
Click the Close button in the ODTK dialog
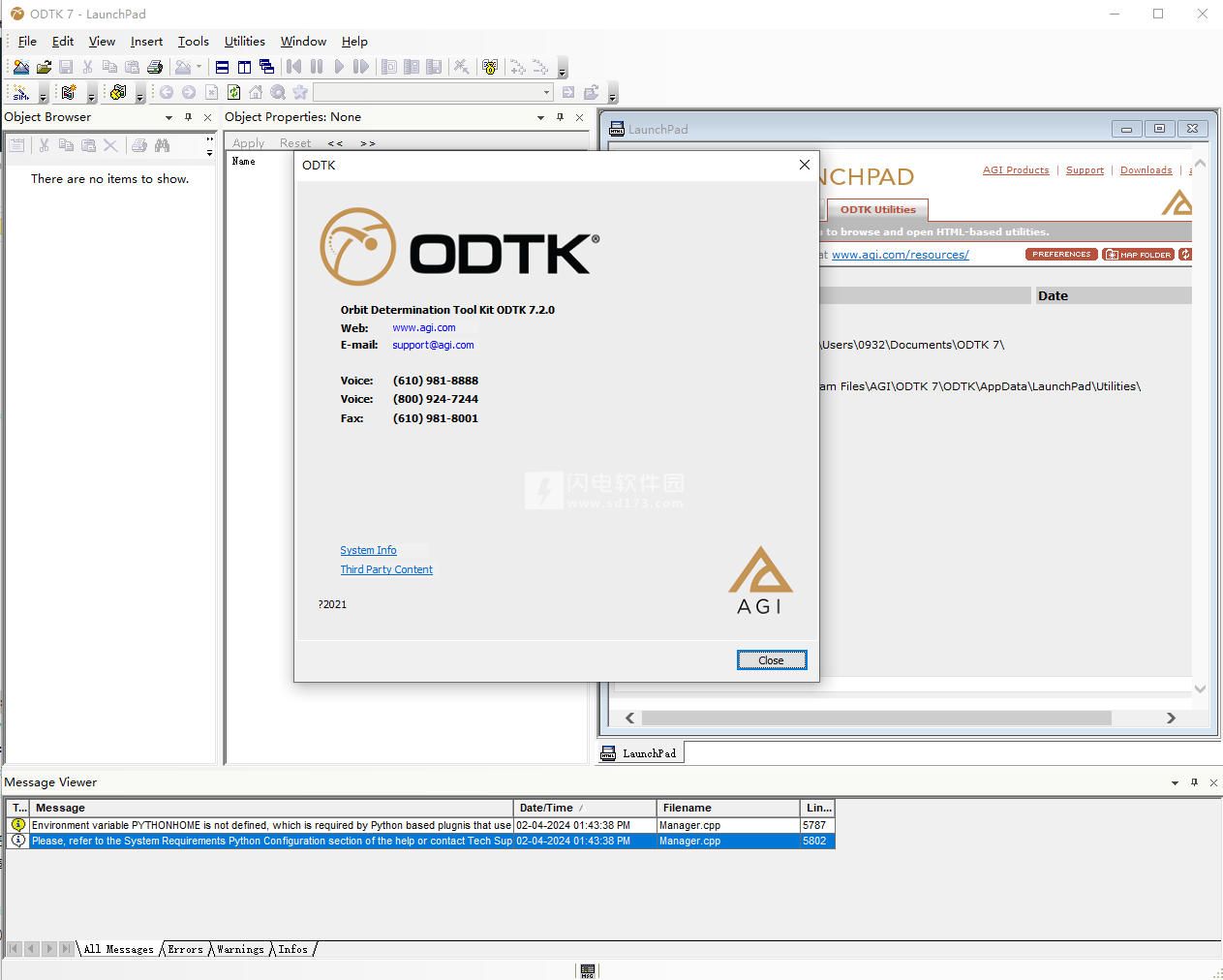(x=771, y=660)
